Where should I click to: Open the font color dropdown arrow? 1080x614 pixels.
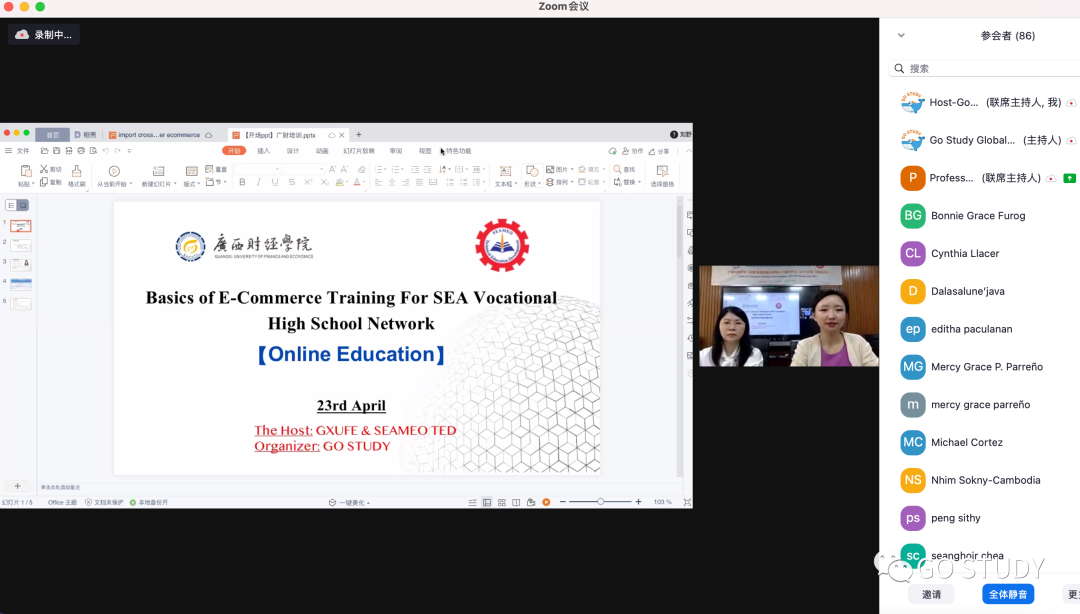[365, 183]
